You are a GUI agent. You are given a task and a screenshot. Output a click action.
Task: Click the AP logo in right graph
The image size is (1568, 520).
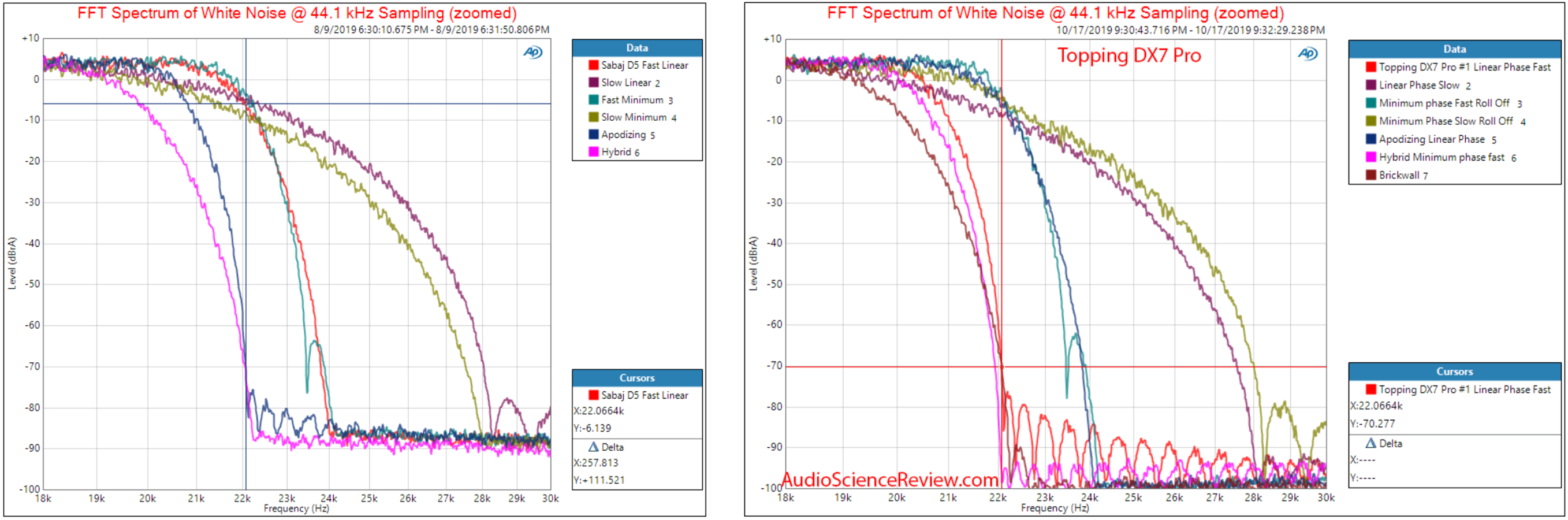pos(1308,54)
